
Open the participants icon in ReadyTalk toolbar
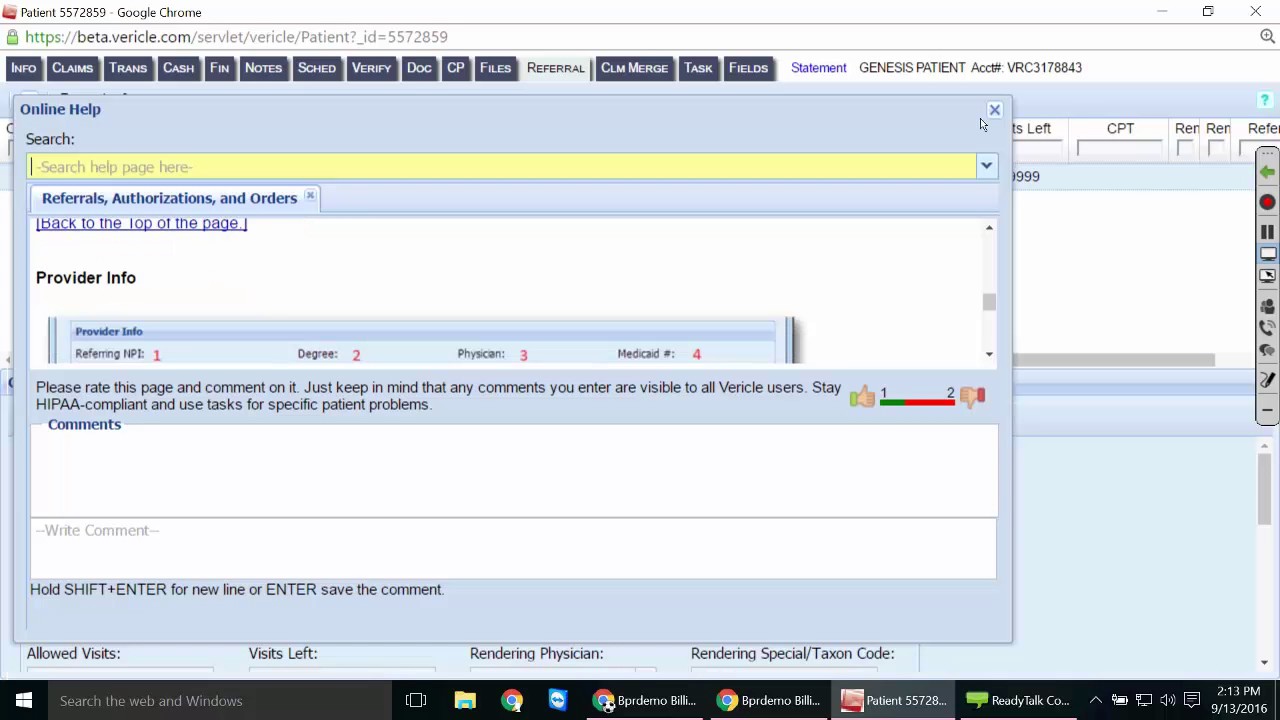(x=1267, y=306)
